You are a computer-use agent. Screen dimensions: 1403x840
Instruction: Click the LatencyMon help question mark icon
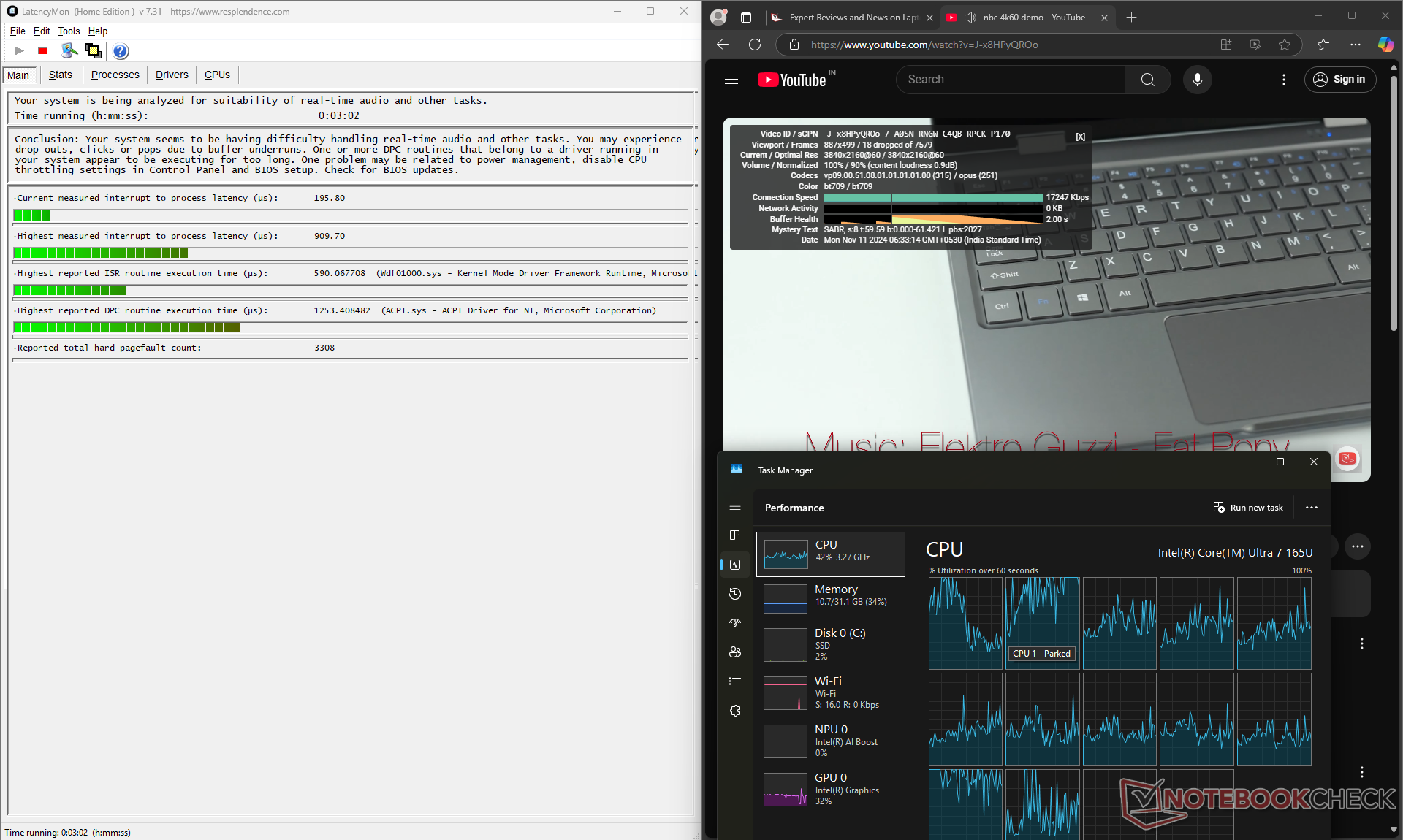(x=121, y=50)
